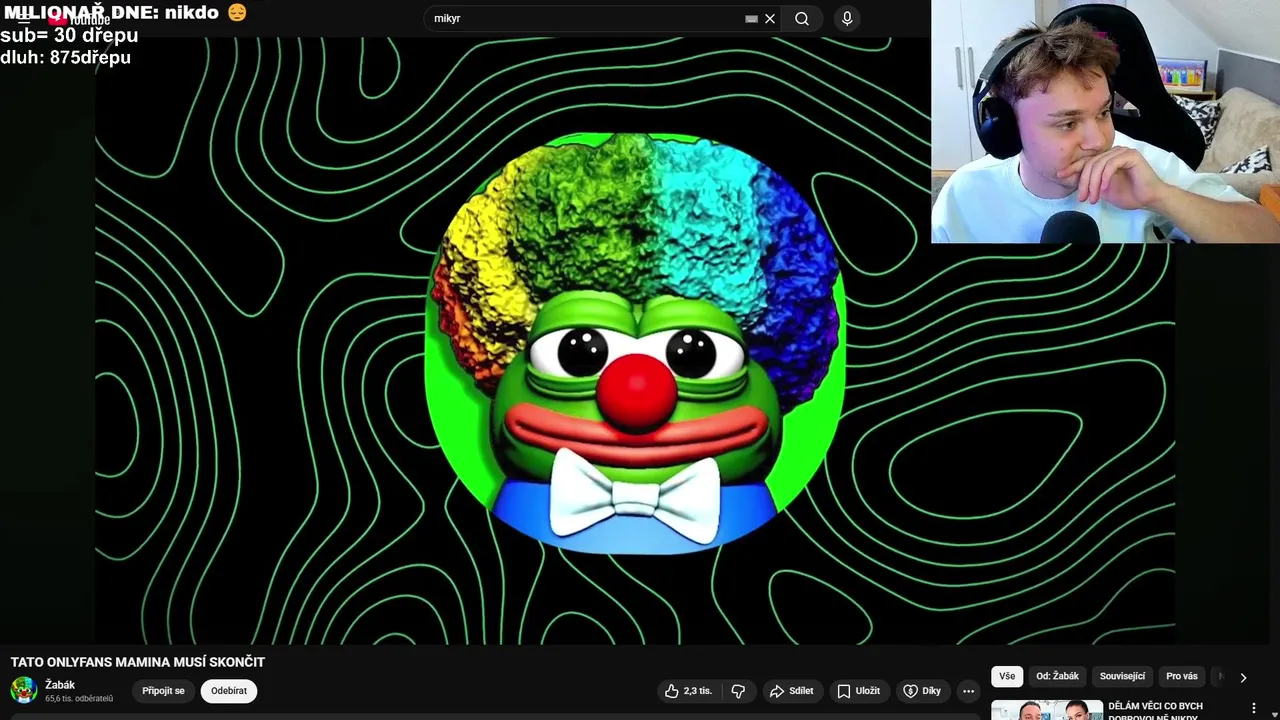Open the Žabák channel avatar
The width and height of the screenshot is (1280, 720).
coord(24,690)
